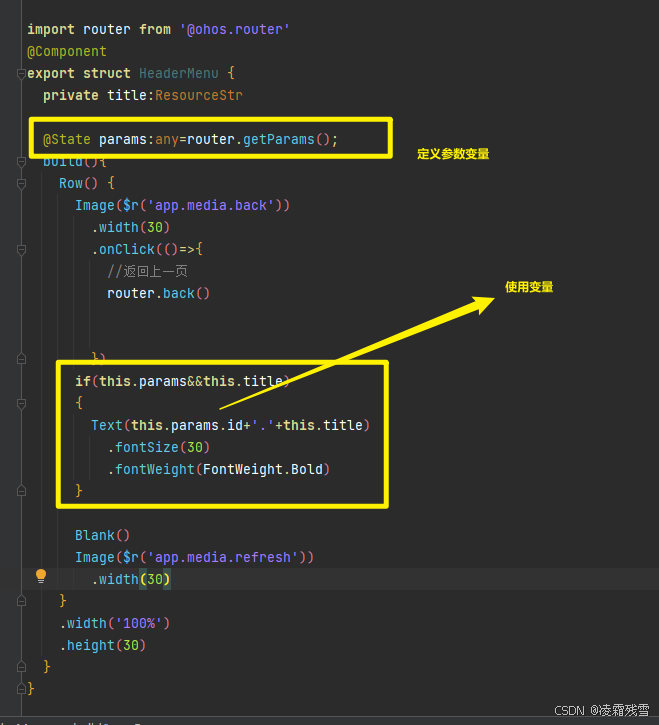
Task: Click the @State decorator
Action: tap(67, 139)
